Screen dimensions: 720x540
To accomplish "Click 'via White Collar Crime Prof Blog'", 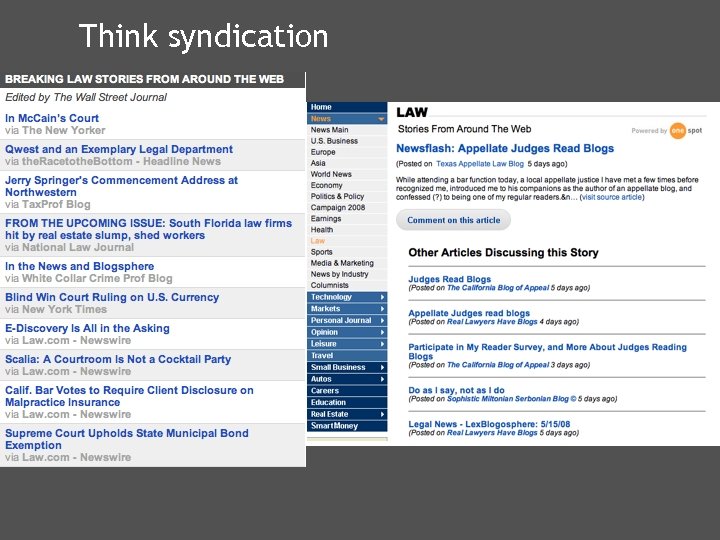I will (x=89, y=278).
